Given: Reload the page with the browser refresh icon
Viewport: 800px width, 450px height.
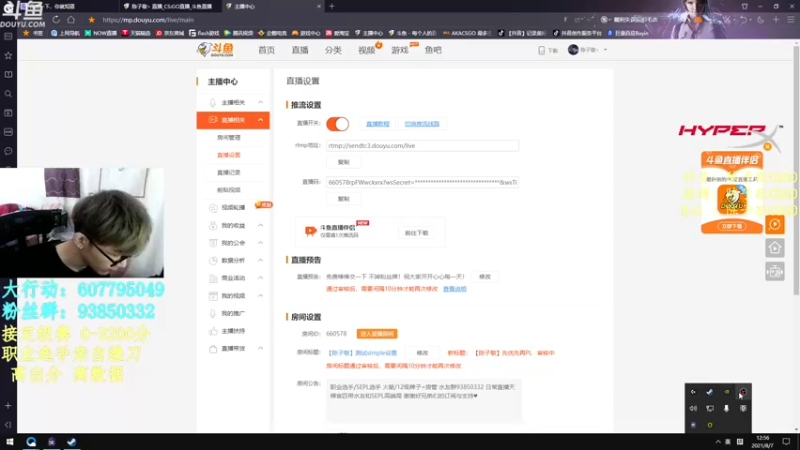Looking at the screenshot, I should tap(56, 20).
